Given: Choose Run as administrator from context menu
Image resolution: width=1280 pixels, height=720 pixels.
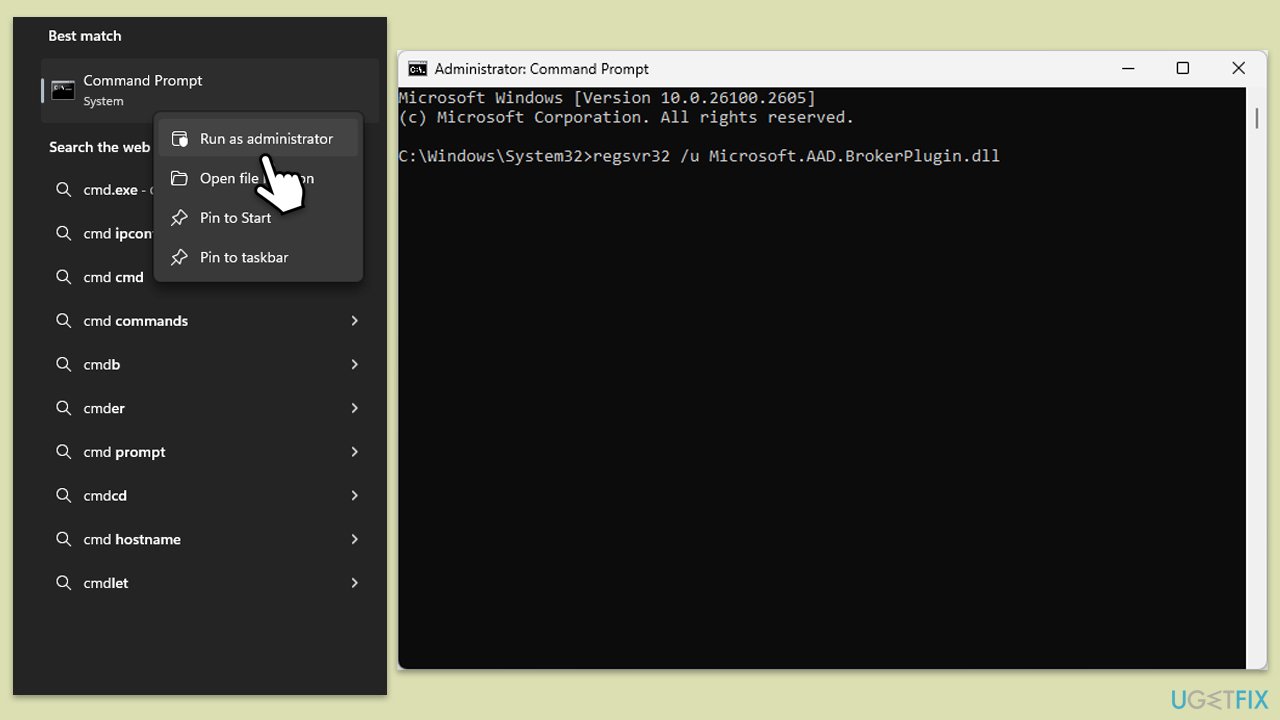Looking at the screenshot, I should (258, 139).
